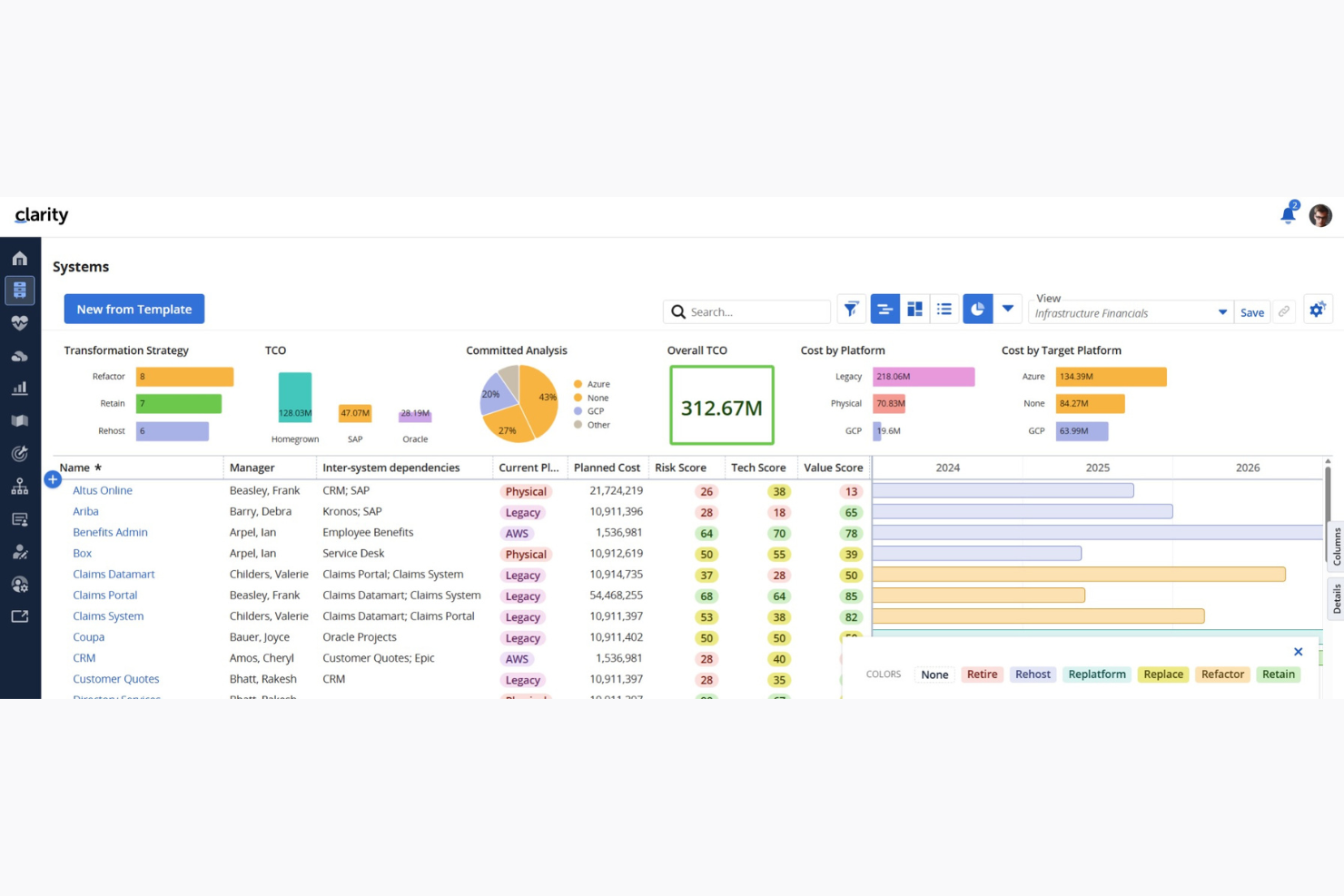Open the Home page from the sidebar
Screen dimensions: 1344x896
pyautogui.click(x=20, y=258)
